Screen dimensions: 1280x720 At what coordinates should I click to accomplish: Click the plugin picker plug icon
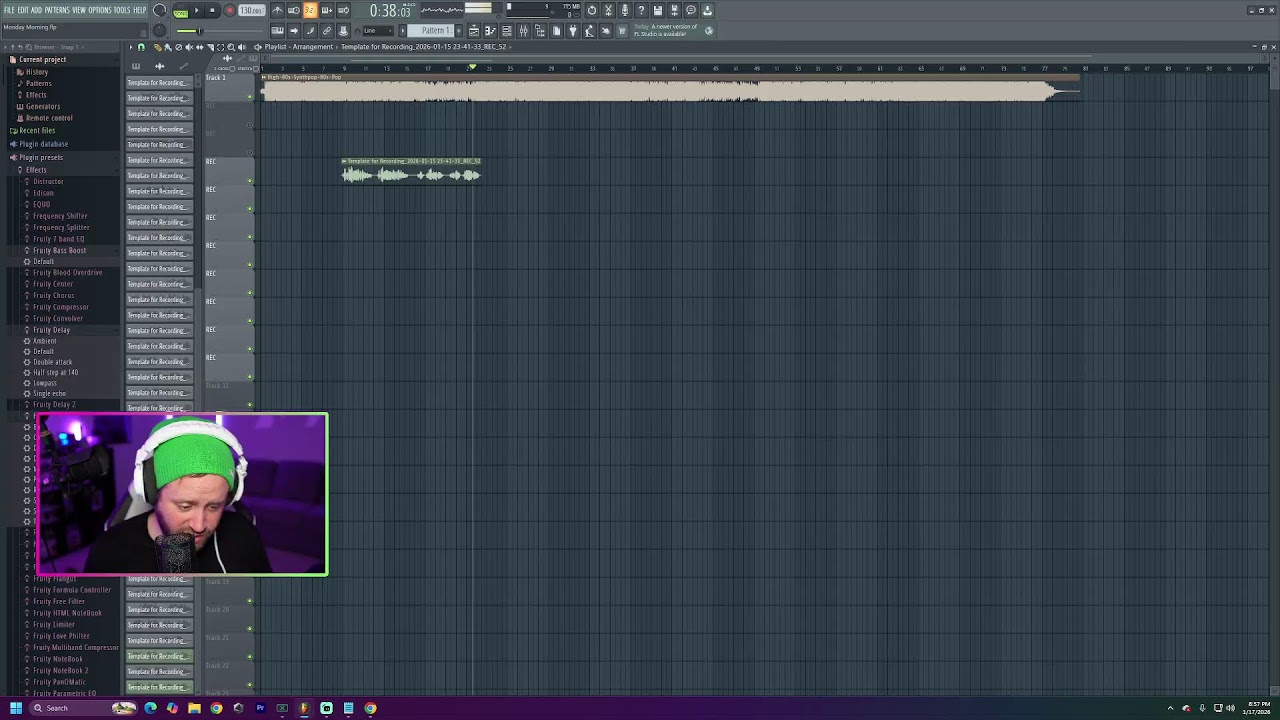tap(573, 31)
